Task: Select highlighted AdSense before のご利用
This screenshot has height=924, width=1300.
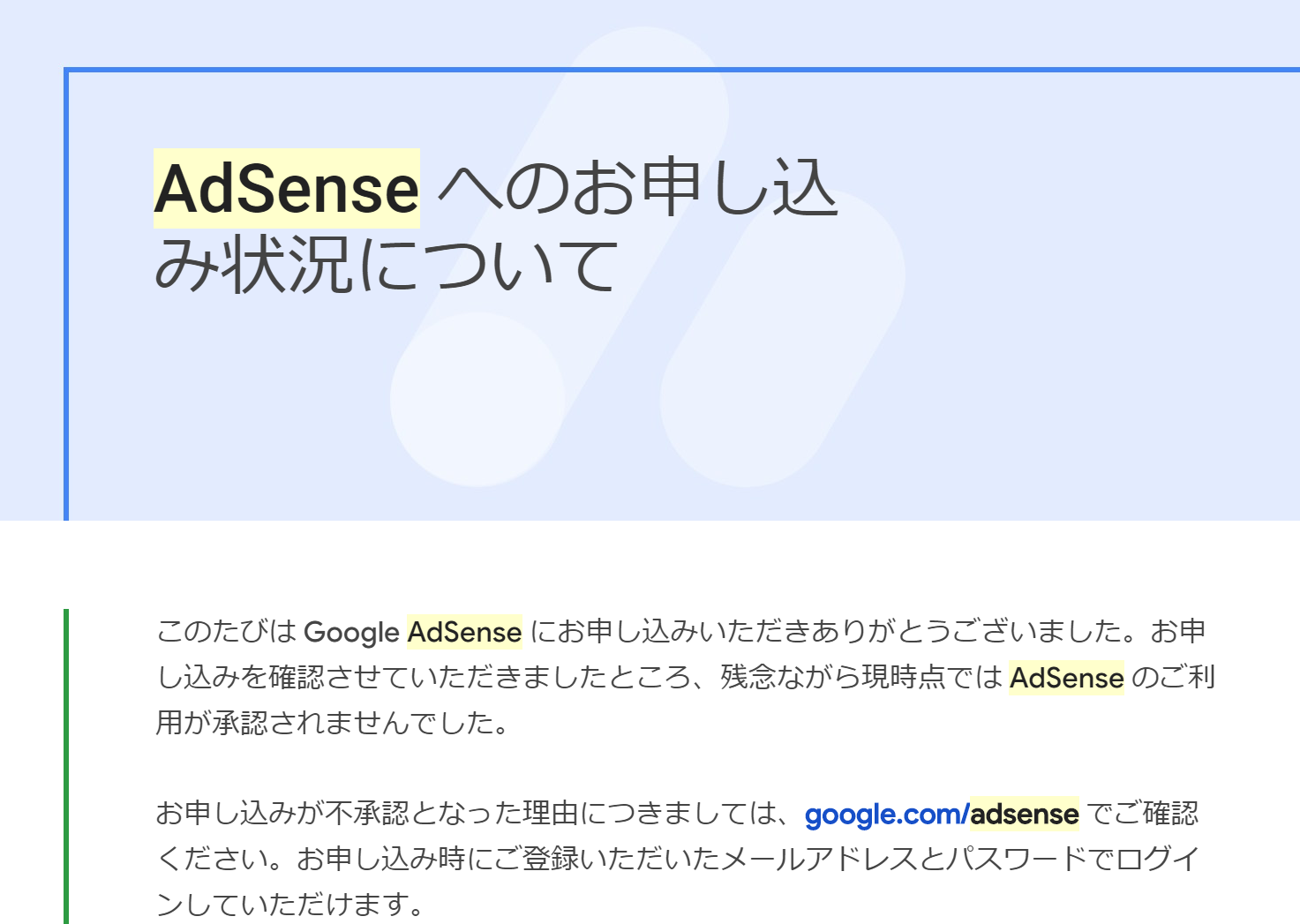Action: click(x=1066, y=678)
